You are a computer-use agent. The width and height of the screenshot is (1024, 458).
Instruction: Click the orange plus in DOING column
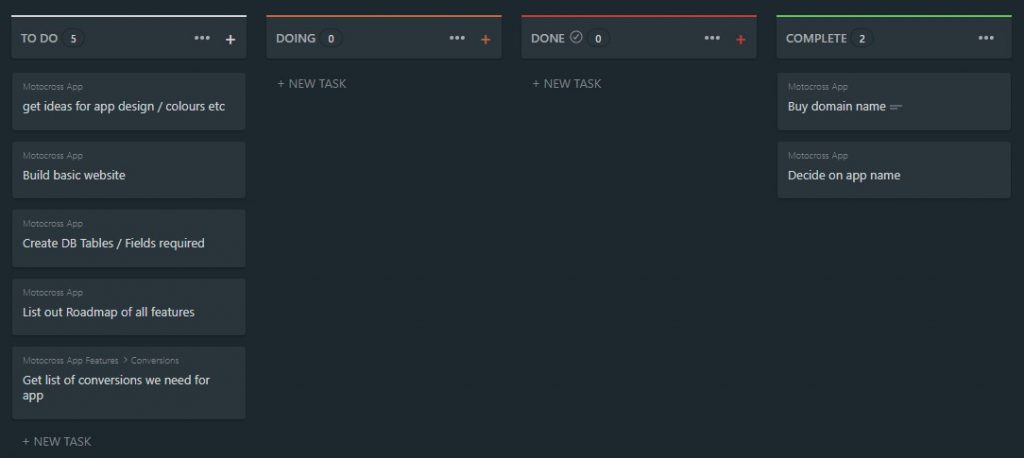[485, 39]
